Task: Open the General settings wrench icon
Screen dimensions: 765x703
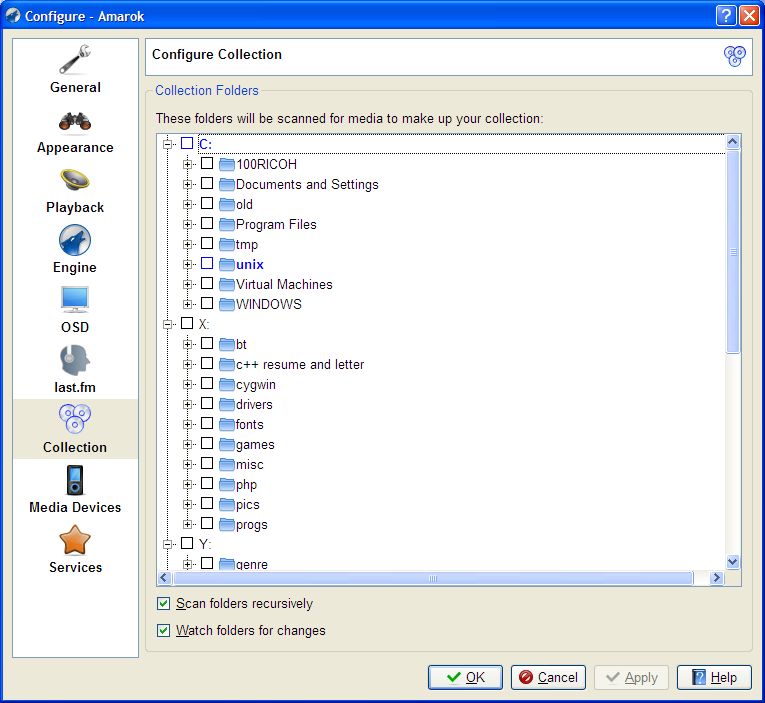Action: (75, 60)
